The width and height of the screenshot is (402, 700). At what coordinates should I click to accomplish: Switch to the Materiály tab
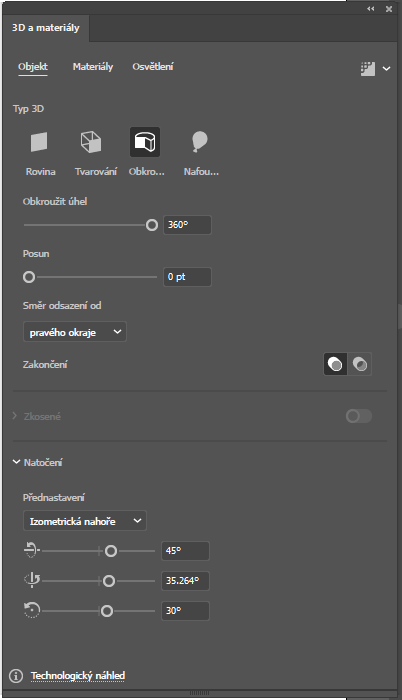coord(93,67)
